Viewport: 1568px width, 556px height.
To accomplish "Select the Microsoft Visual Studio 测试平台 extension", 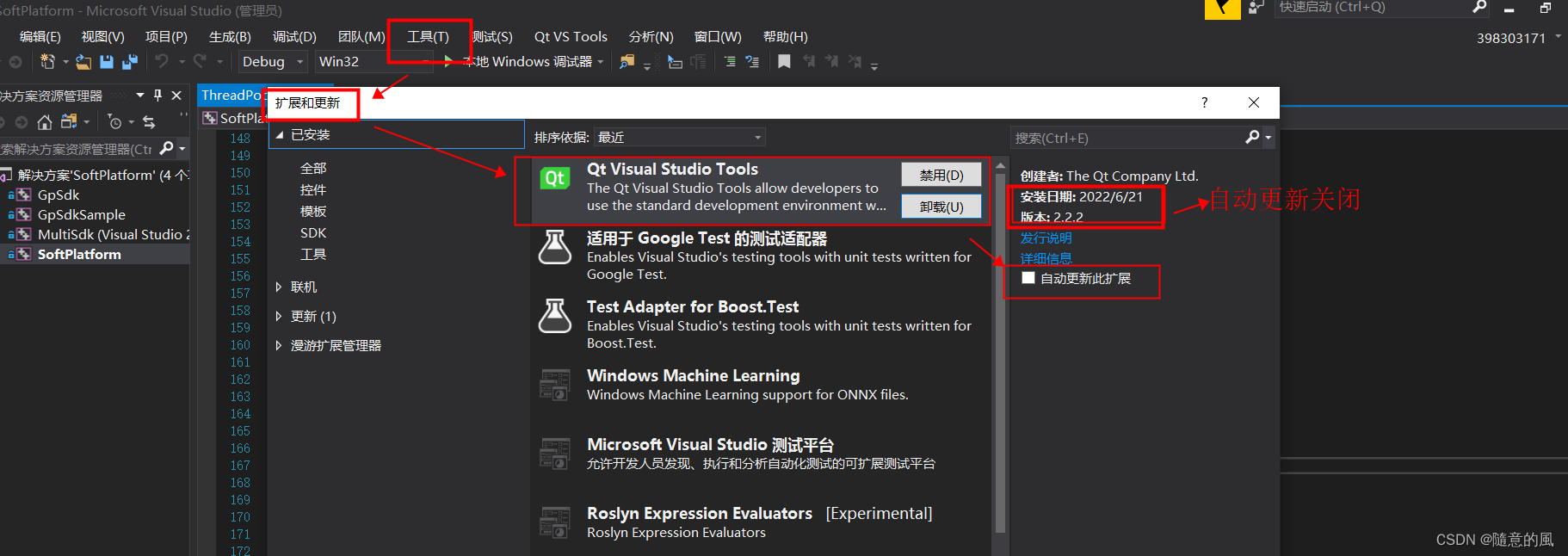I will tap(760, 454).
